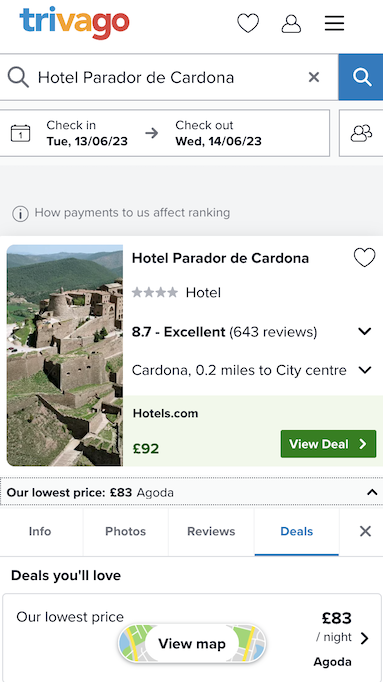
Task: Switch to the Photos tab
Action: (x=126, y=532)
